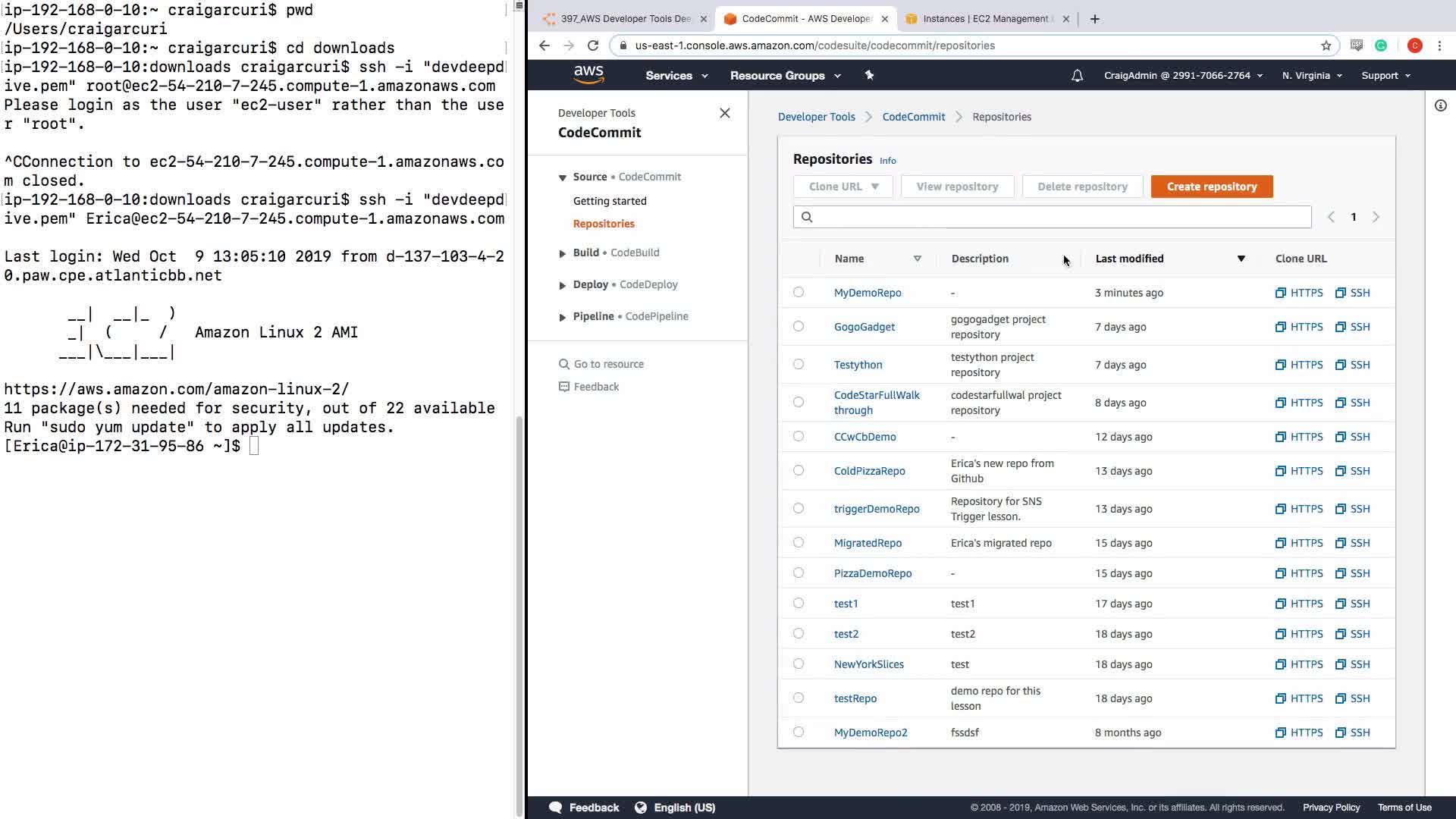Open the info panel icon at right edge
The height and width of the screenshot is (819, 1456).
(x=1440, y=105)
